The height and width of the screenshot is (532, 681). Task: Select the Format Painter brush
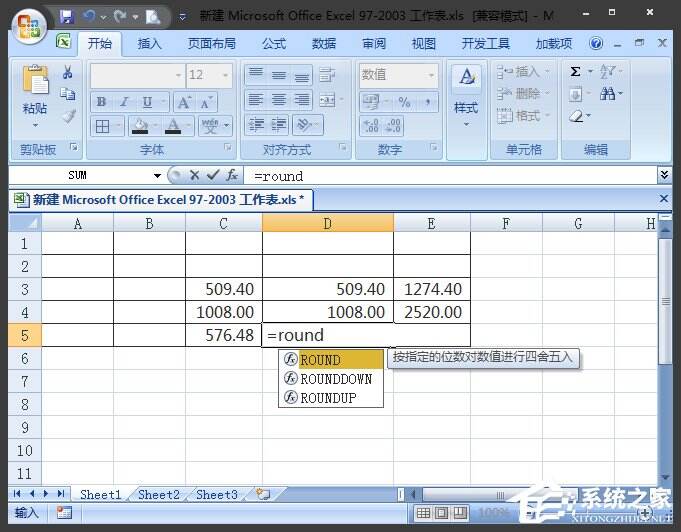click(x=69, y=116)
